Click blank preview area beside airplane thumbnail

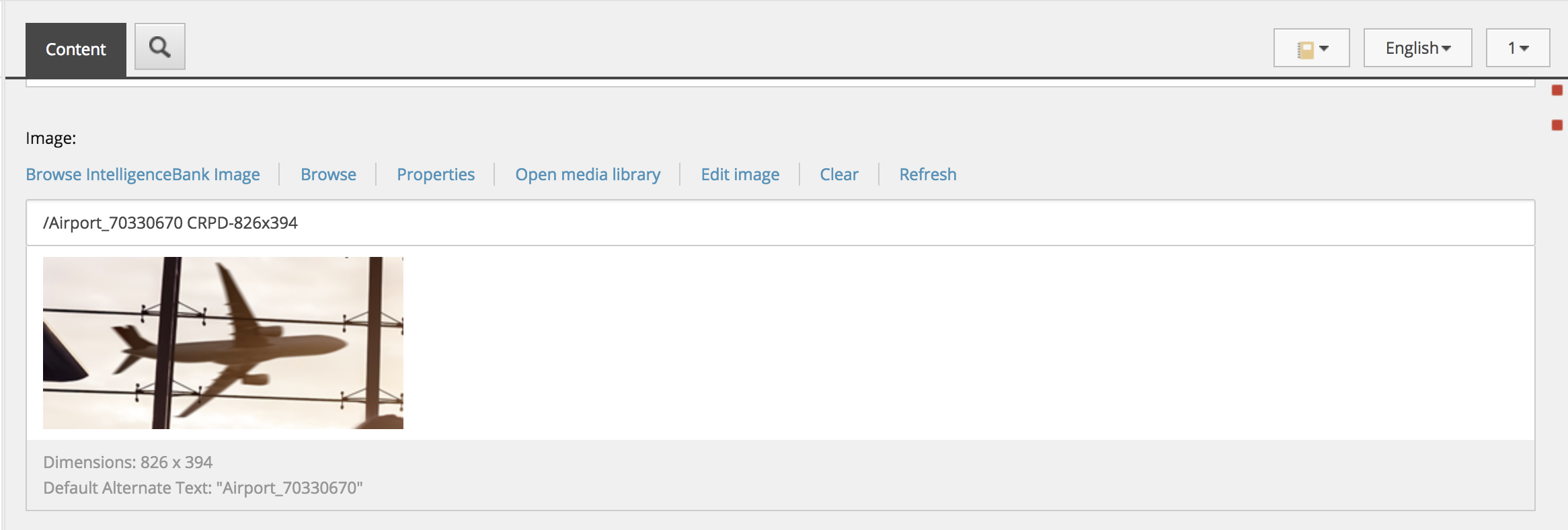[x=941, y=343]
